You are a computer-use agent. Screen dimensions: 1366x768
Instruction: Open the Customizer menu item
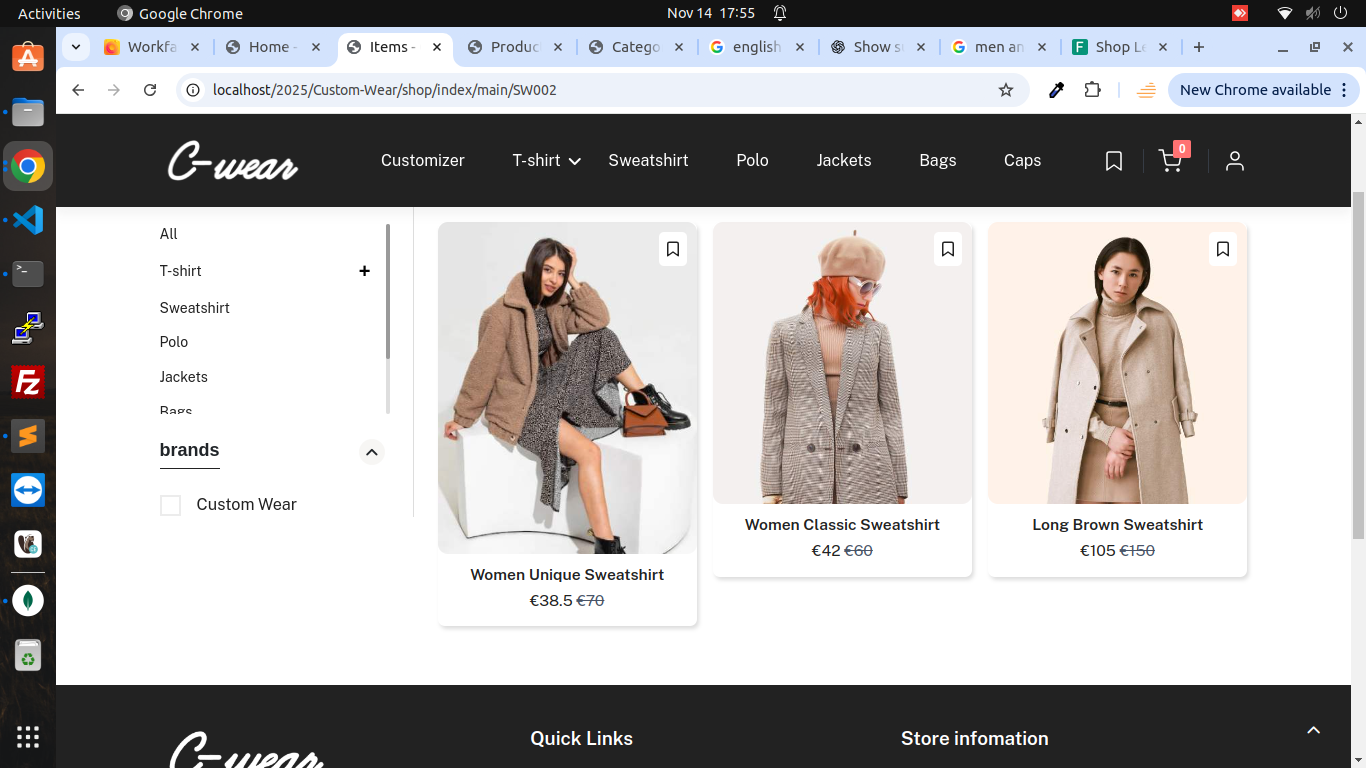click(422, 161)
